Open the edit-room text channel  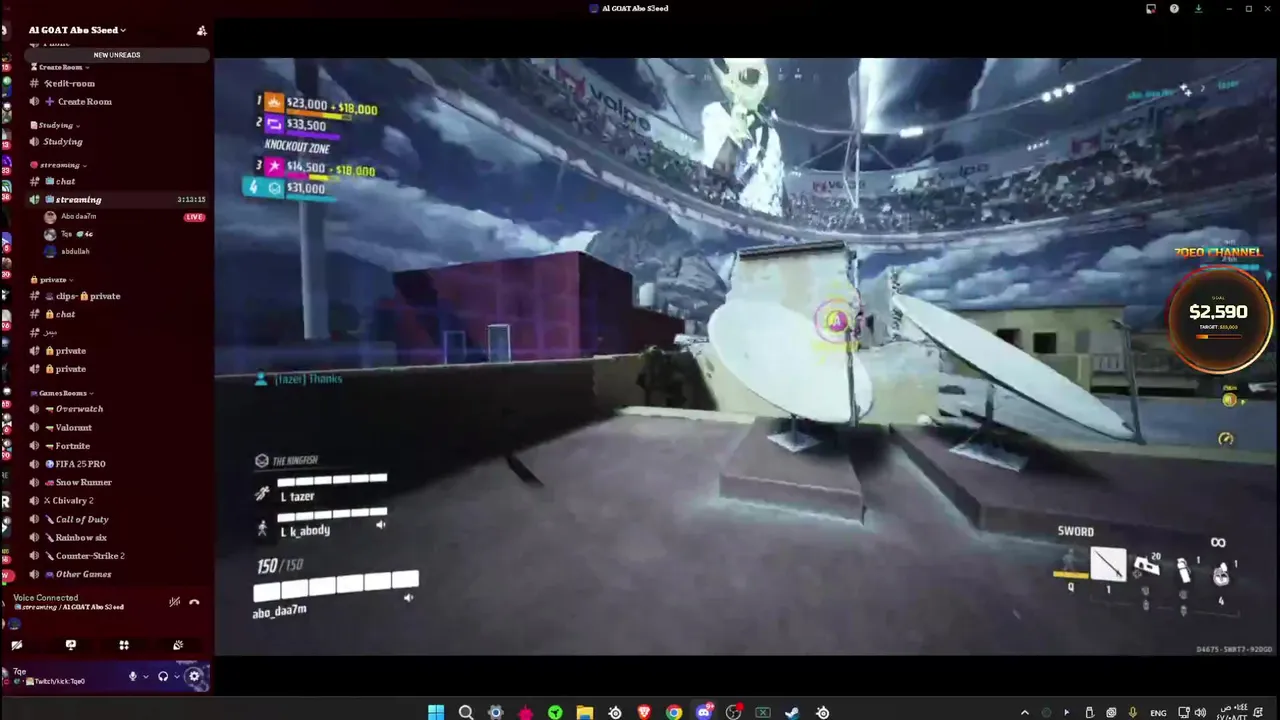(117, 83)
